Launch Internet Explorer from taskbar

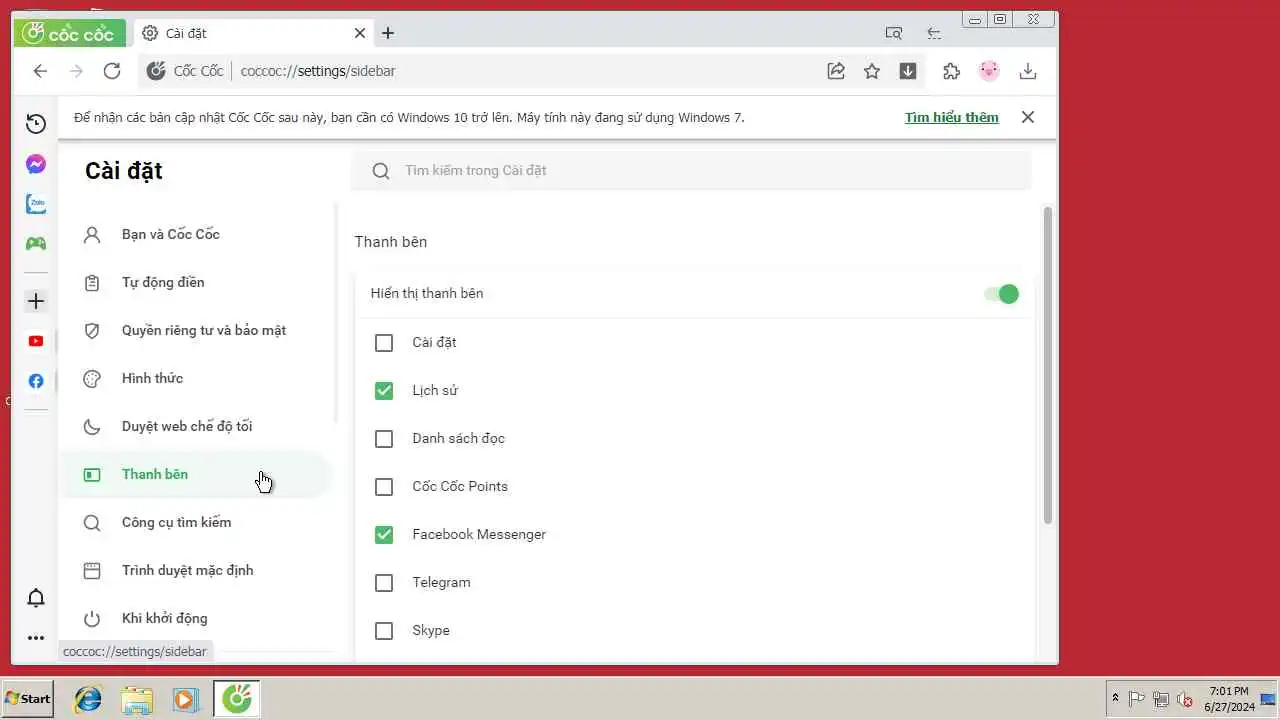(x=88, y=699)
